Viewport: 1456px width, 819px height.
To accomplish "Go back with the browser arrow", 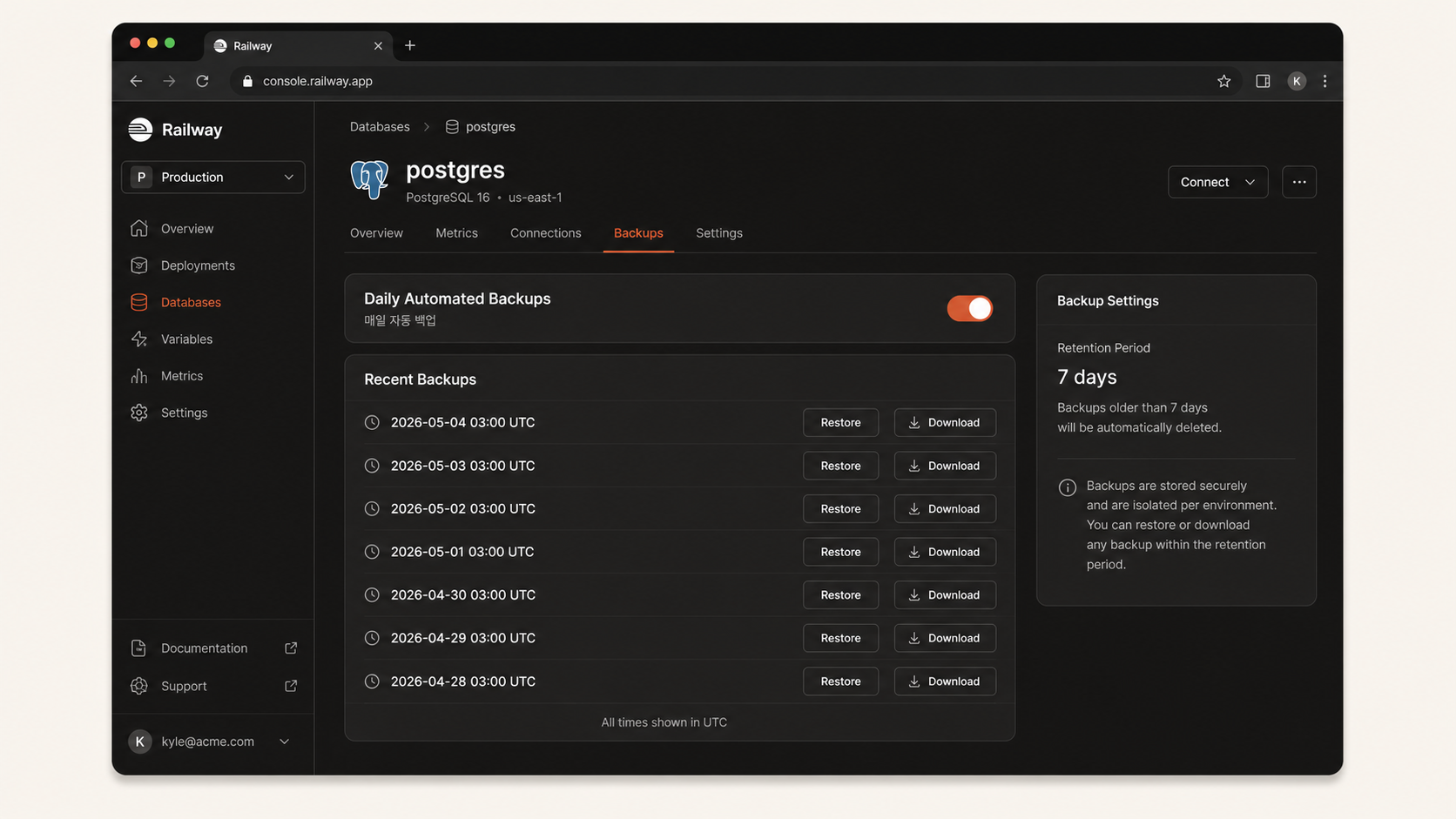I will pos(136,81).
